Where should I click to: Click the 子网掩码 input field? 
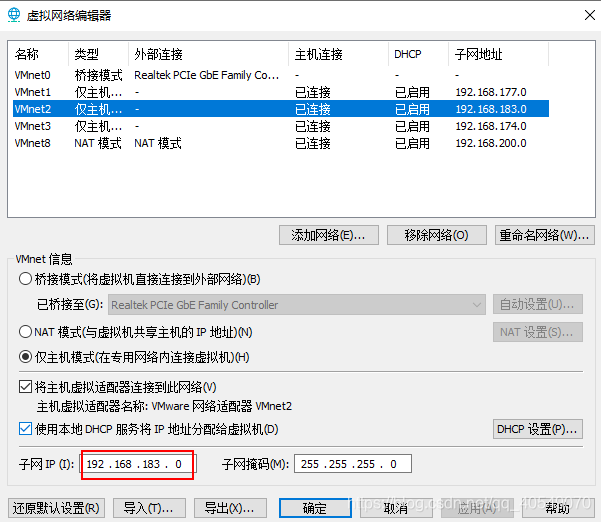coord(353,464)
